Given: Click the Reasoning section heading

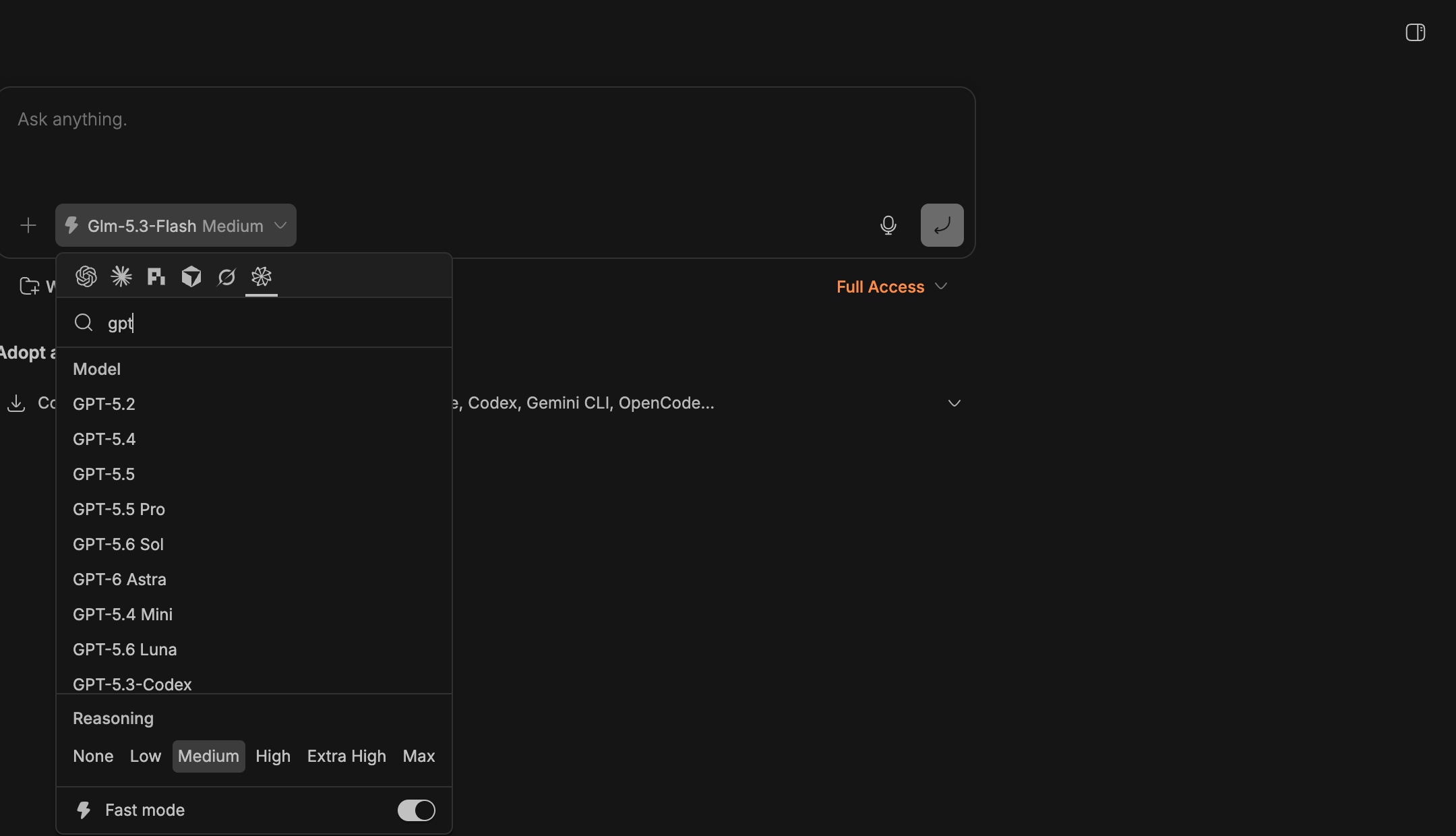Looking at the screenshot, I should point(113,719).
